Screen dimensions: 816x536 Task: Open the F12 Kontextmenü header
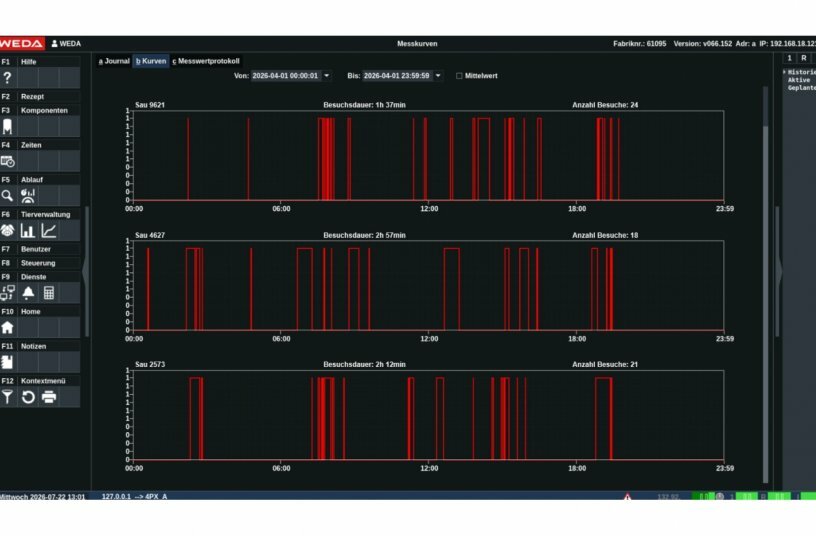40,381
